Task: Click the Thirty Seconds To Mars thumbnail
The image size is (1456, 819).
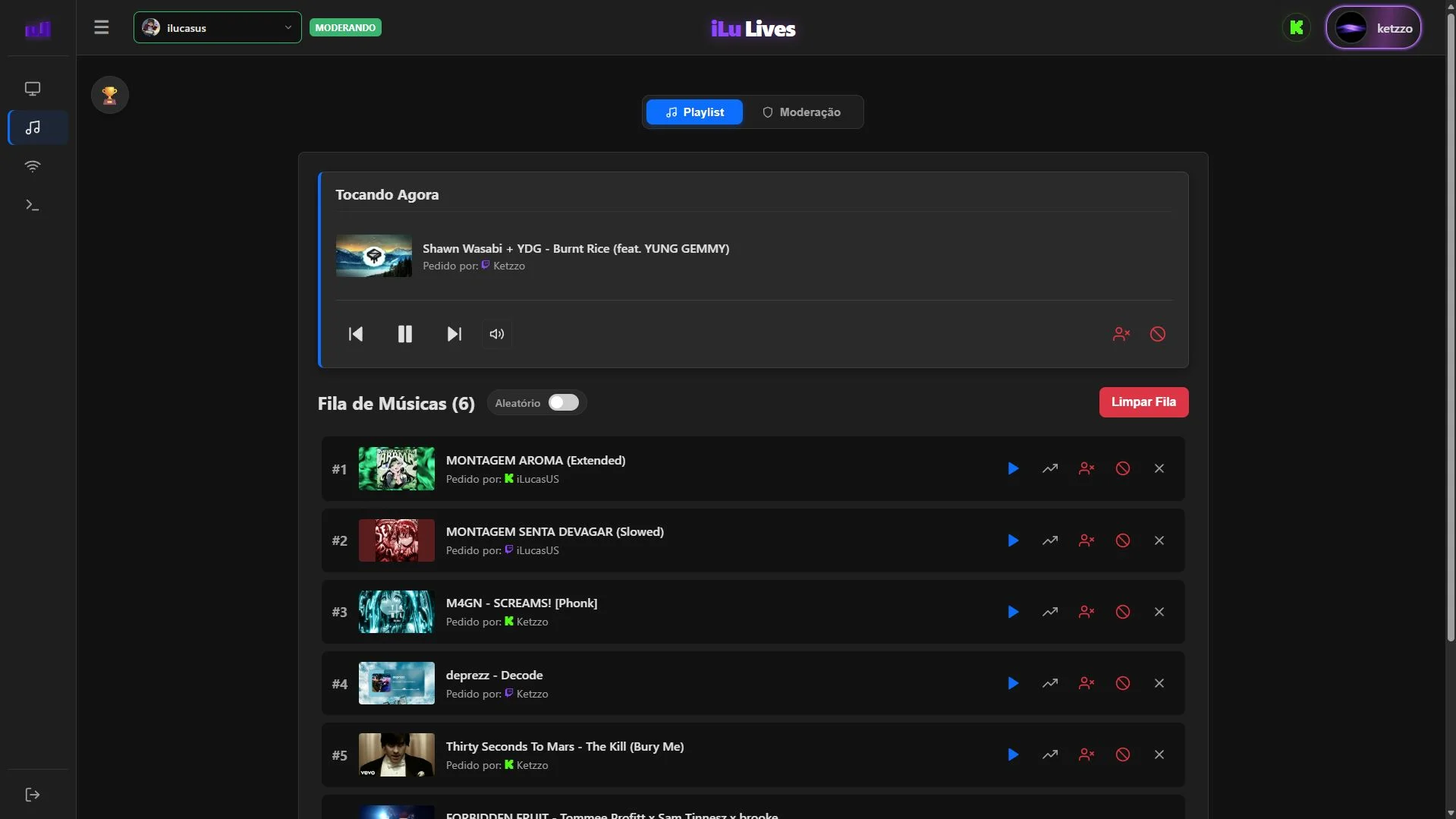Action: (397, 754)
